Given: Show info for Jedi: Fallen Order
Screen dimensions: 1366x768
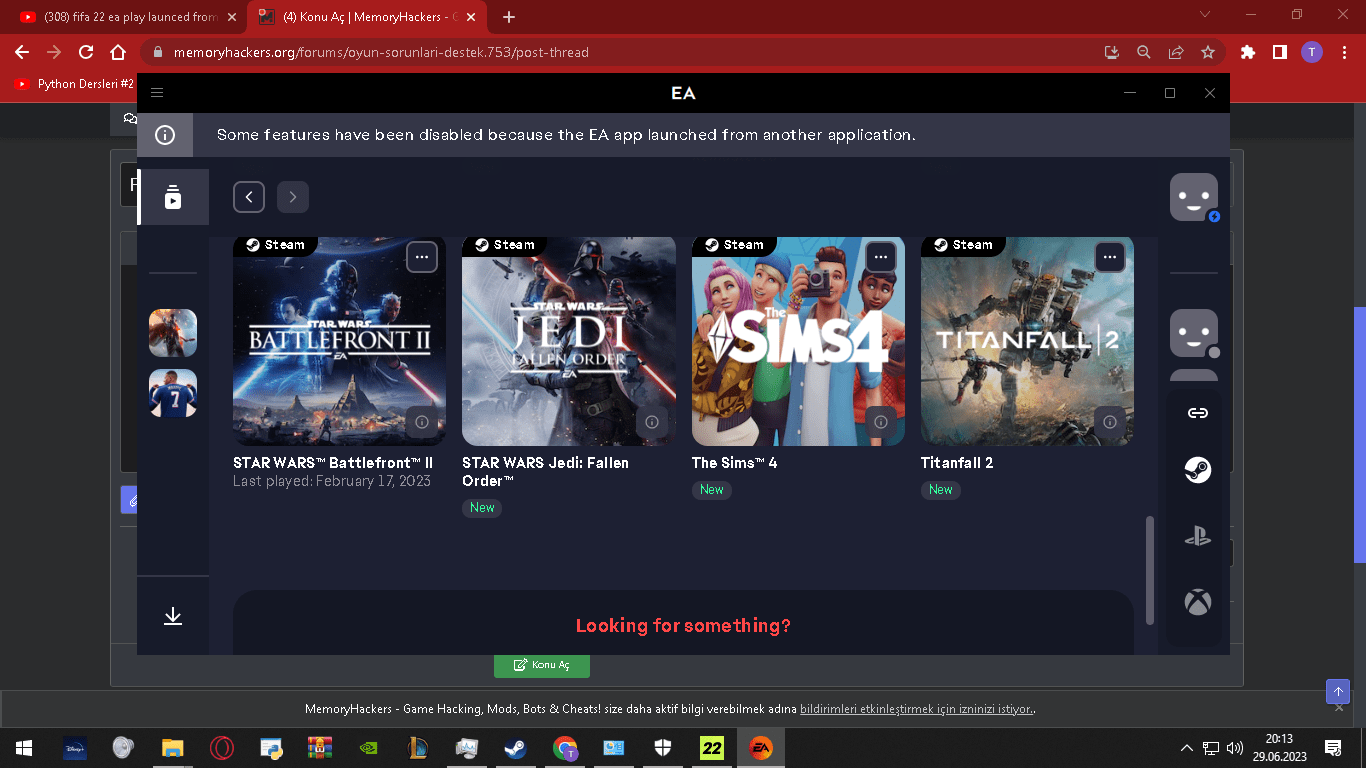Looking at the screenshot, I should point(652,422).
